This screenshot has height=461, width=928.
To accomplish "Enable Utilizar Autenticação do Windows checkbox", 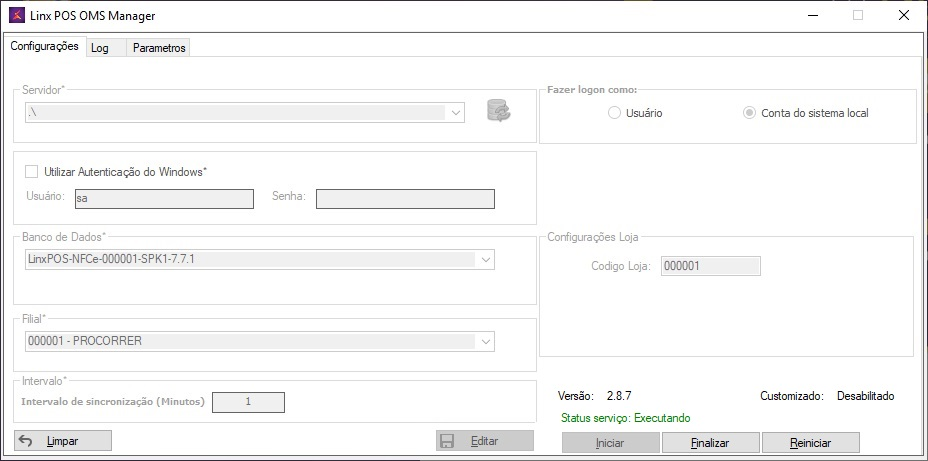I will click(x=31, y=172).
